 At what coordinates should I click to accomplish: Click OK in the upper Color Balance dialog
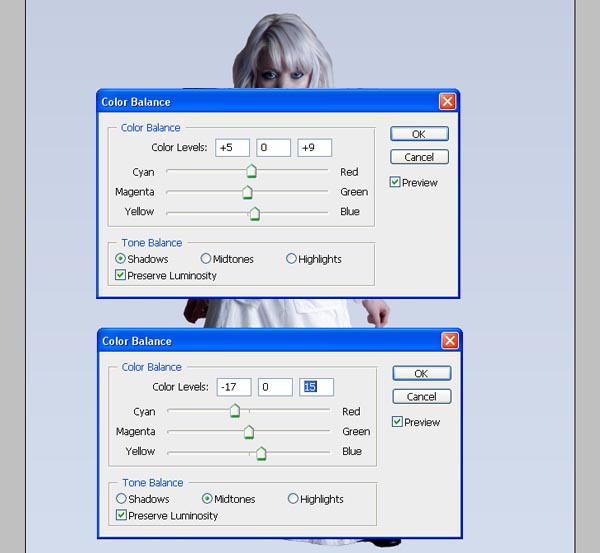419,134
